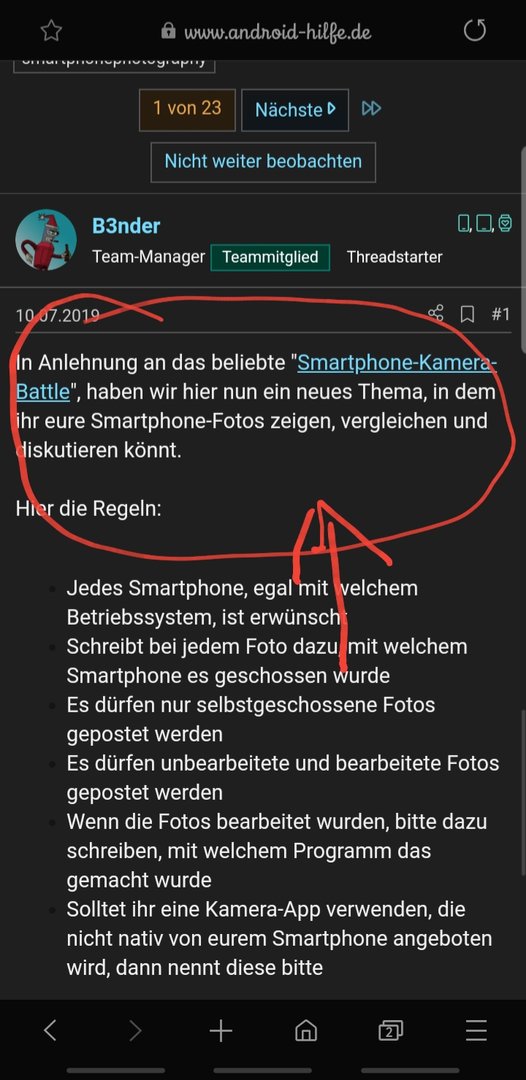Open tab switcher showing 2 tabs
The image size is (526, 1080).
pyautogui.click(x=390, y=1031)
